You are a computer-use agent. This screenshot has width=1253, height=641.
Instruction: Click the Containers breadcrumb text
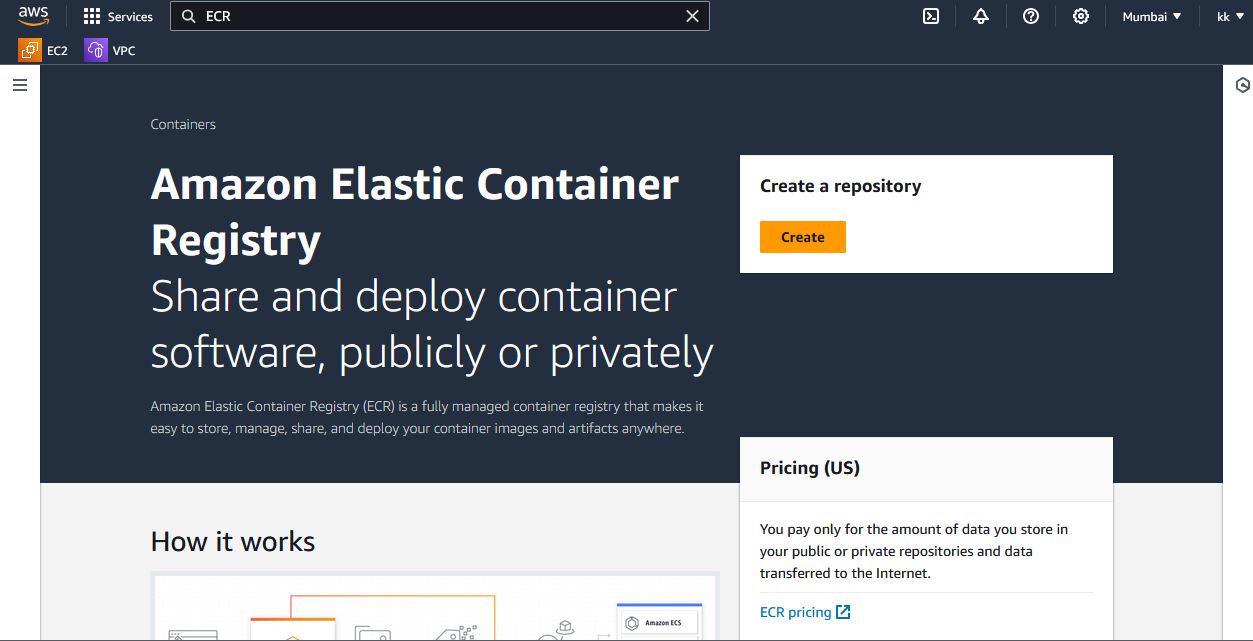[x=183, y=124]
